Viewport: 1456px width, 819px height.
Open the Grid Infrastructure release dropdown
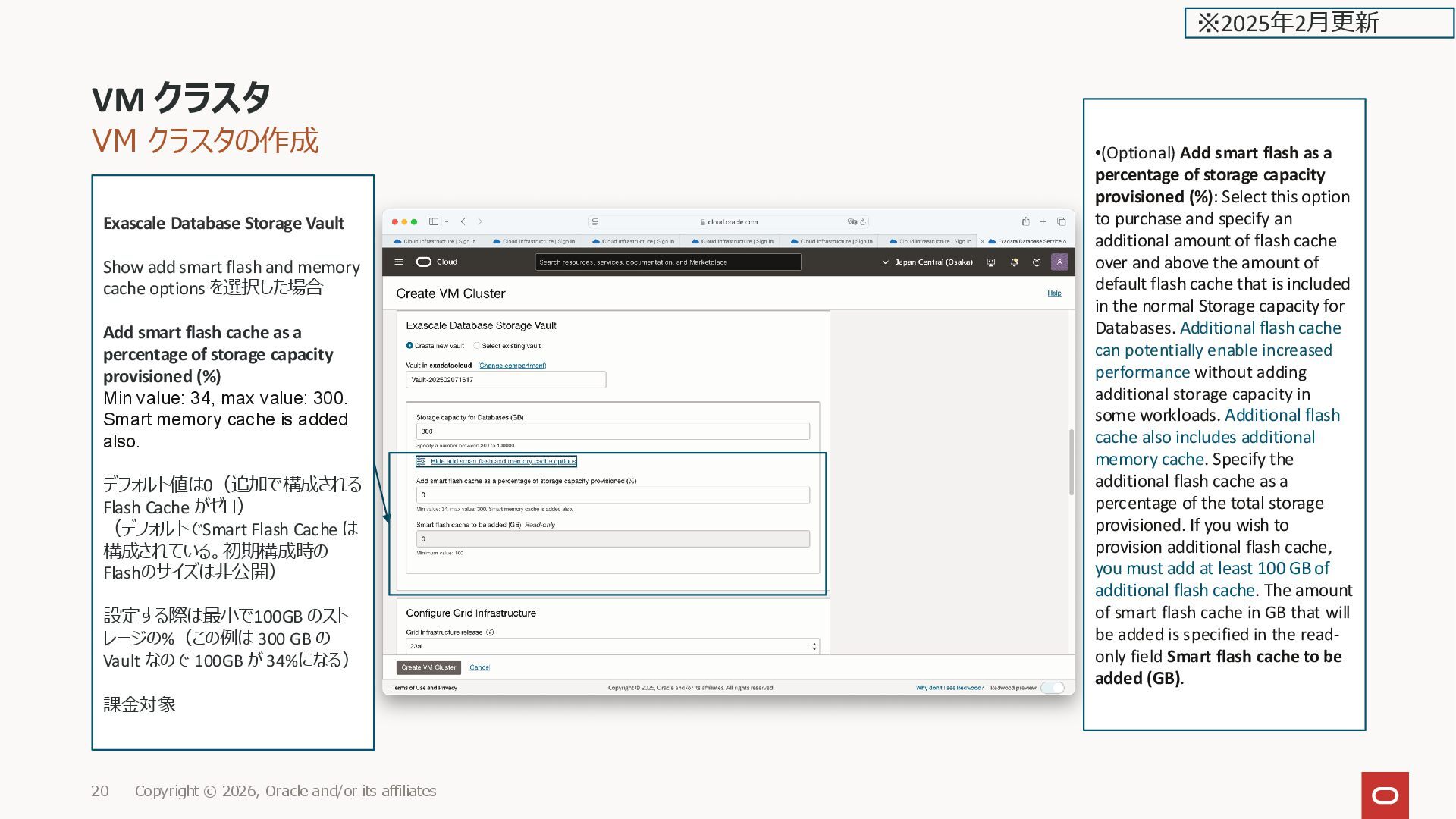pos(612,646)
